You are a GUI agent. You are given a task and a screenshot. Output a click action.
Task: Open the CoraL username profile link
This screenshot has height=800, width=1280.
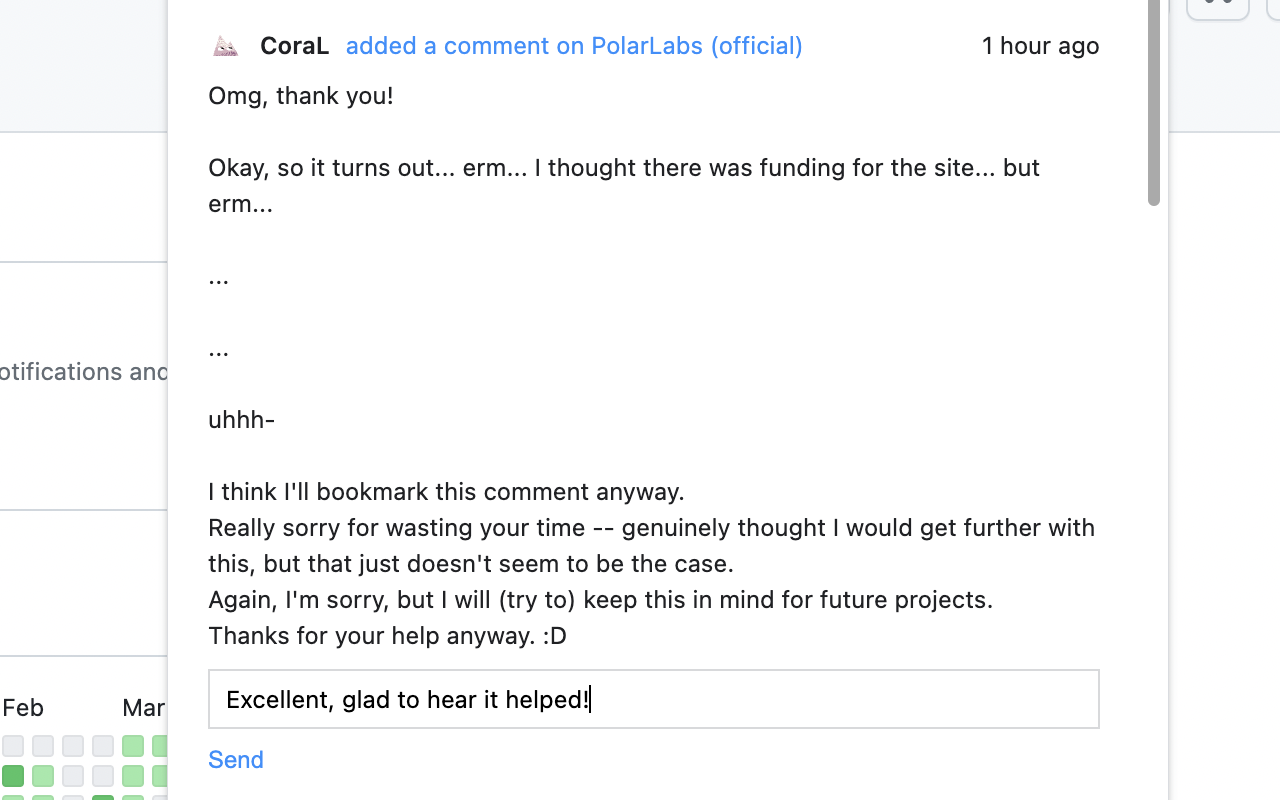pyautogui.click(x=294, y=46)
